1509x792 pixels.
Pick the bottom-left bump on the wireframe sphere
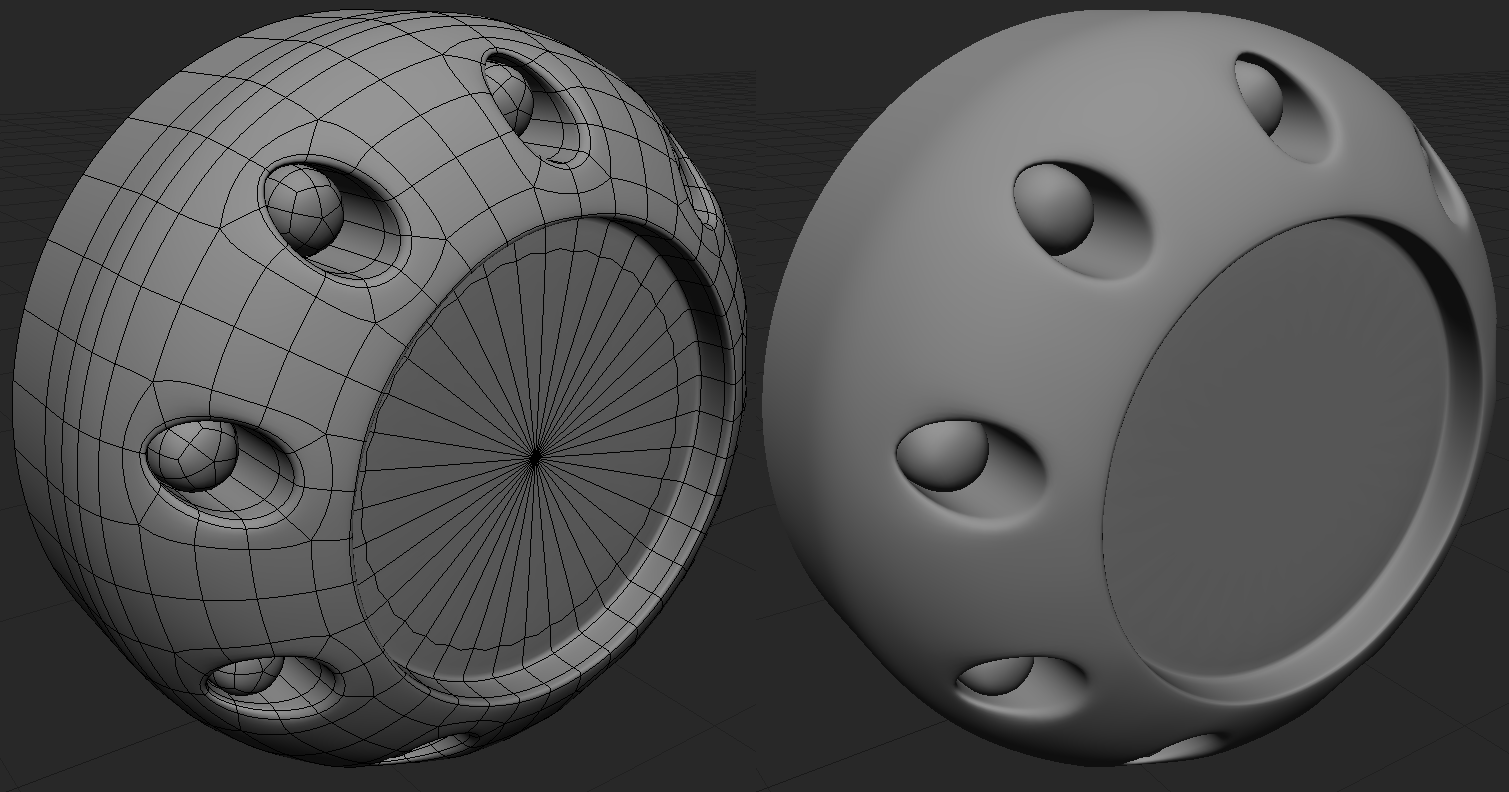[242, 675]
